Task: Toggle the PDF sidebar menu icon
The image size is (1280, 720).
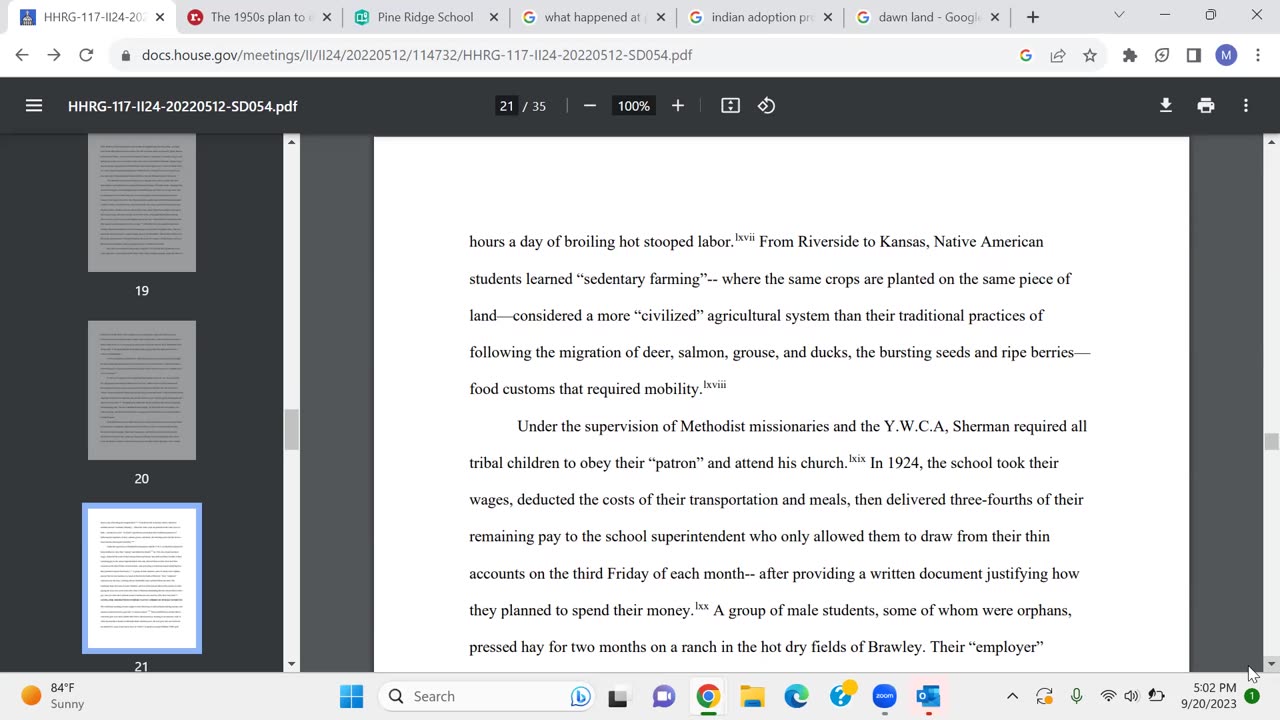Action: point(34,106)
